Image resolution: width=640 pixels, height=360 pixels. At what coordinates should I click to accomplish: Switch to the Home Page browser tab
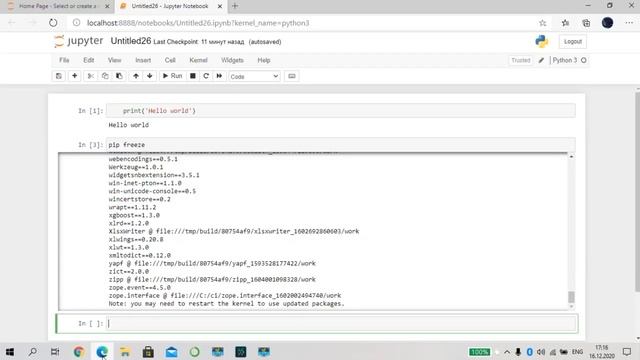click(58, 6)
